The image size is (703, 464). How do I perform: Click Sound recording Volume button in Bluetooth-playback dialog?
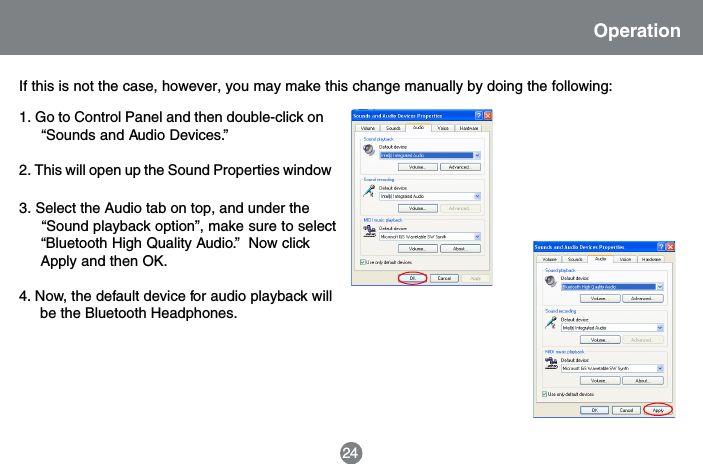tap(600, 340)
